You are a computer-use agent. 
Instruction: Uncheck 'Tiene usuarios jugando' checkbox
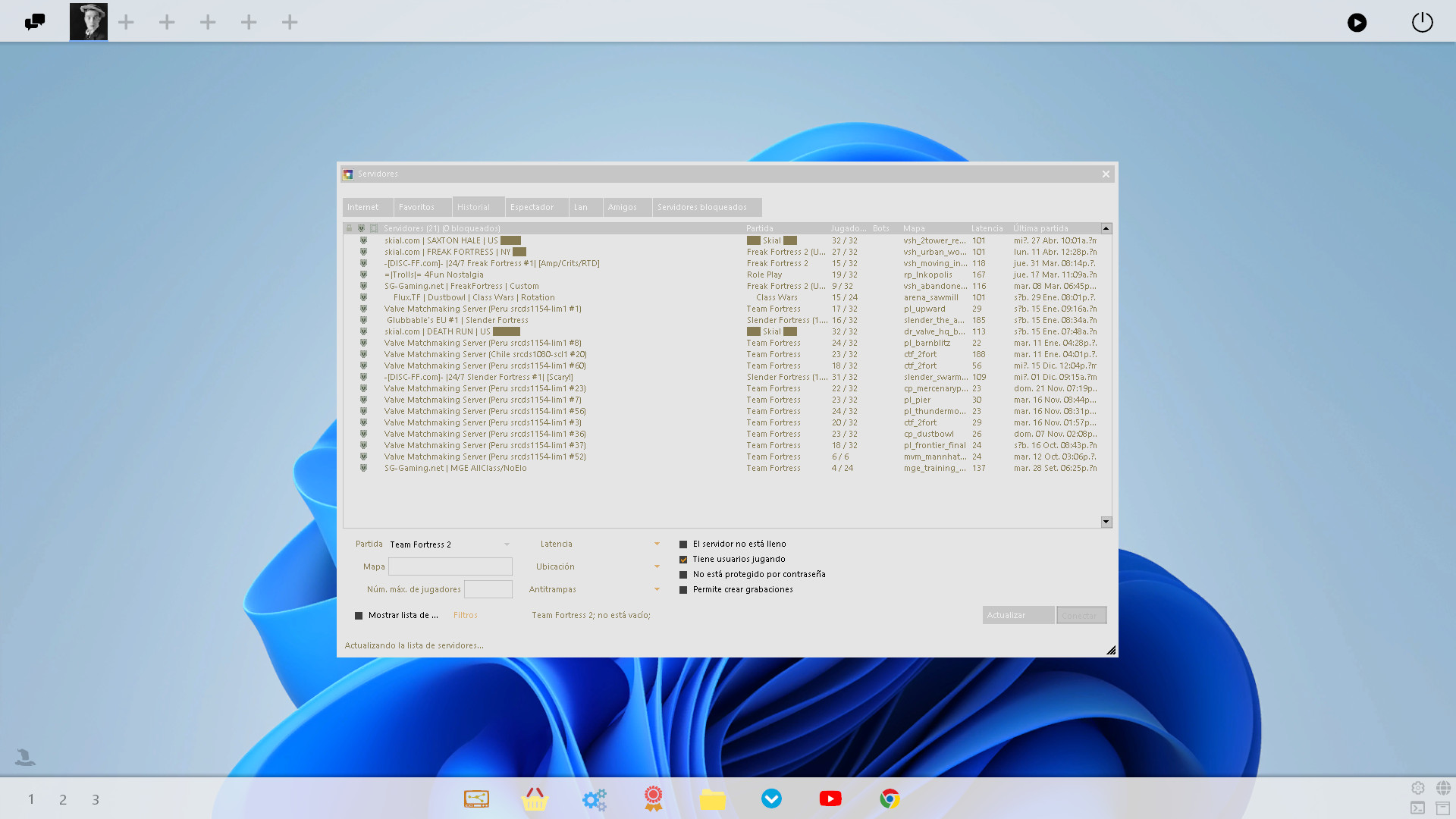683,560
